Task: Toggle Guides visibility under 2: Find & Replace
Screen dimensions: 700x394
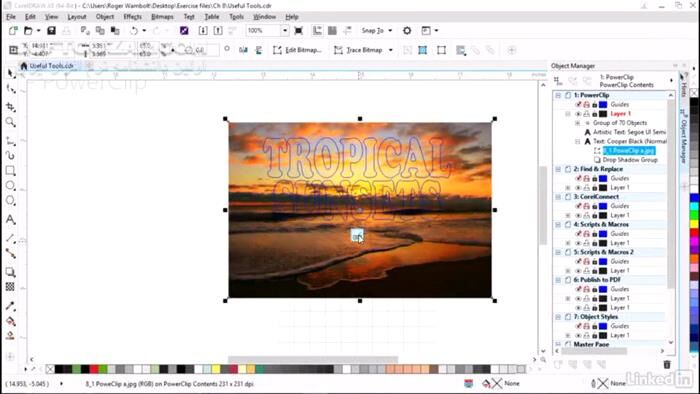Action: click(578, 178)
